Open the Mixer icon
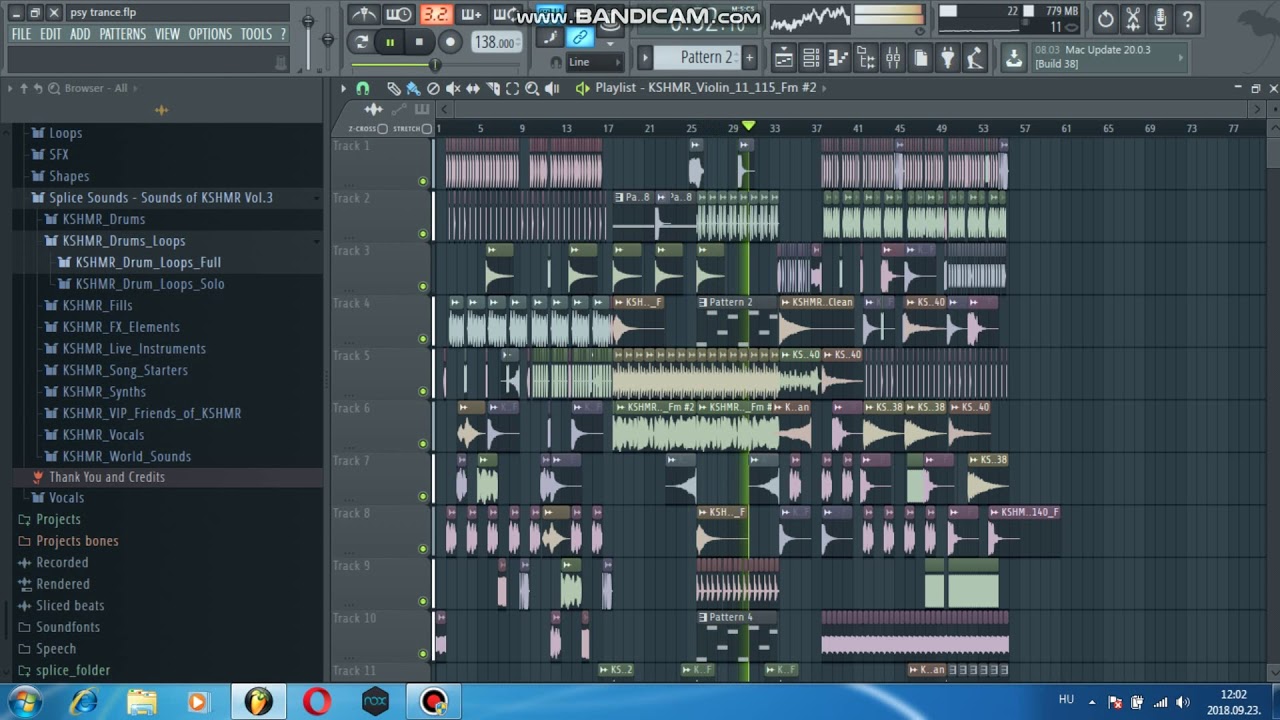The width and height of the screenshot is (1280, 720). [893, 58]
